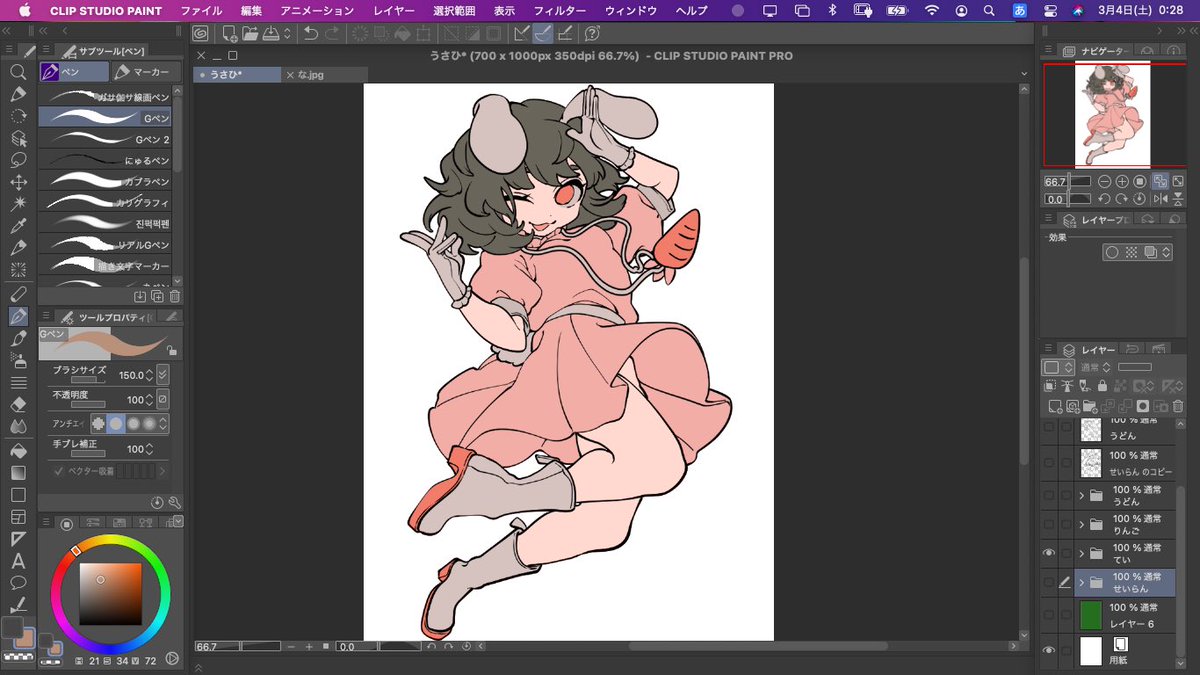Click the Navigator thumbnail preview
Image resolution: width=1200 pixels, height=675 pixels.
(1112, 114)
